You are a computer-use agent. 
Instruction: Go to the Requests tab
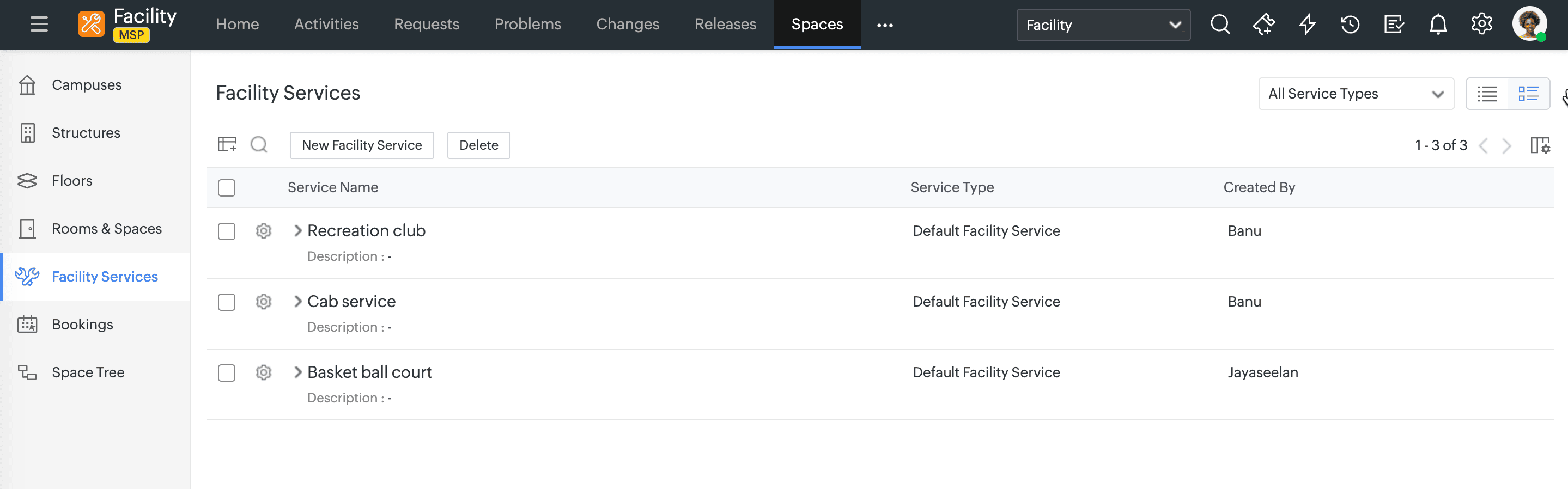[x=426, y=25]
